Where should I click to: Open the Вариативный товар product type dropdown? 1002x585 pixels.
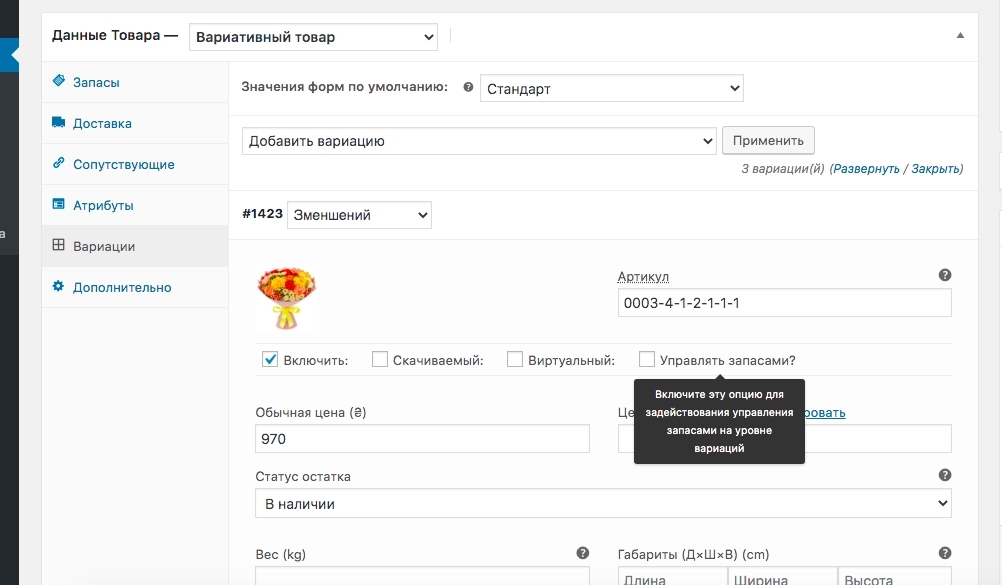(x=313, y=37)
